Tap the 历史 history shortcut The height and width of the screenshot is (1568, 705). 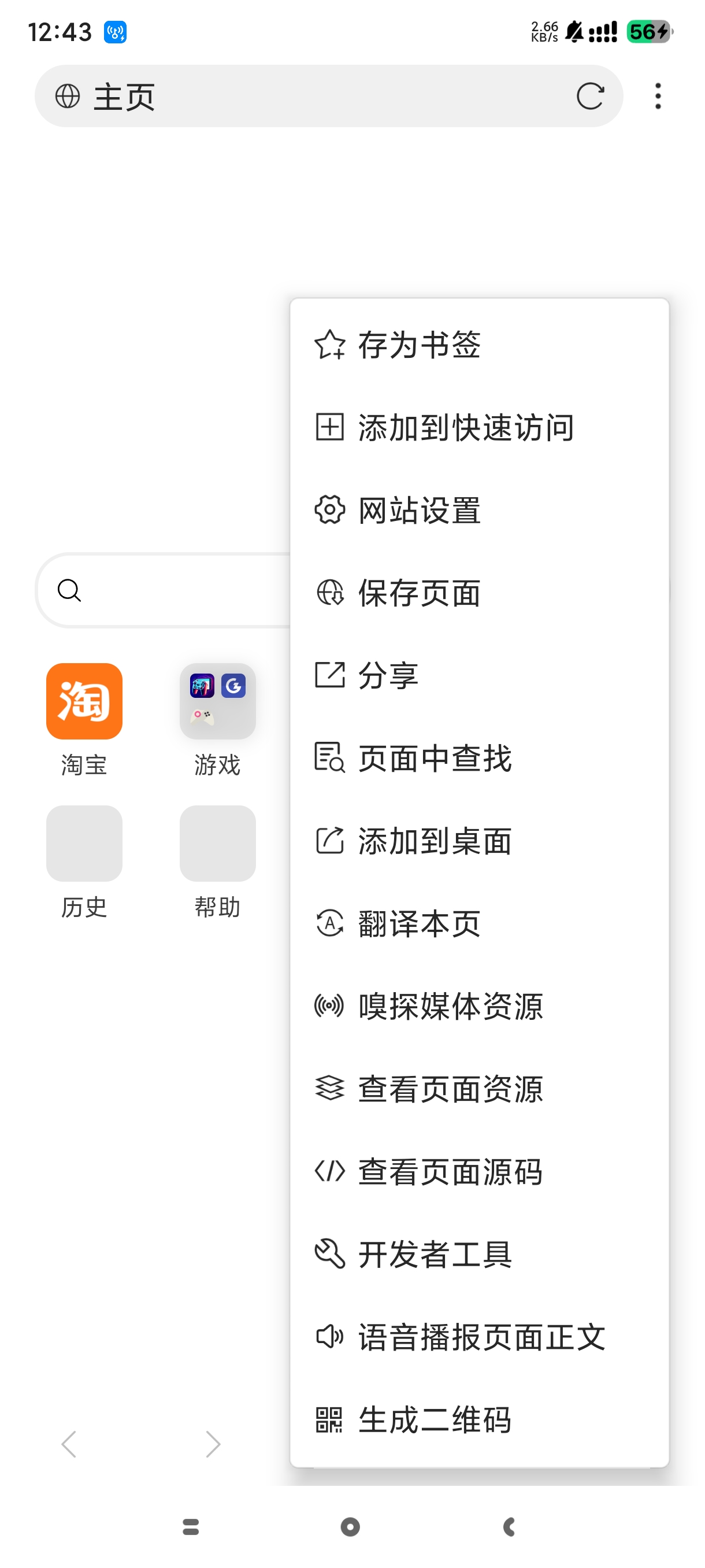pos(84,844)
